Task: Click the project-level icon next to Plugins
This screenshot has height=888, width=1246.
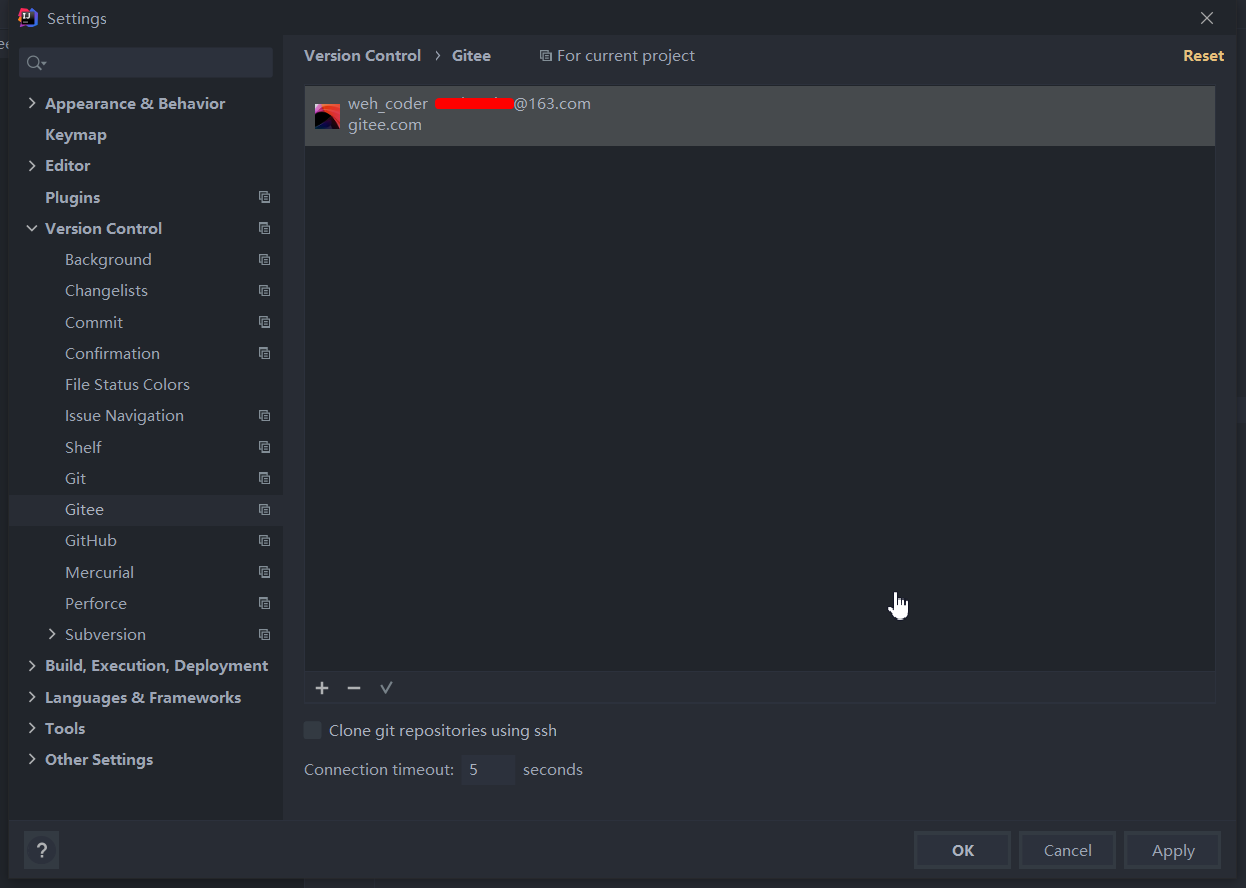Action: coord(264,198)
